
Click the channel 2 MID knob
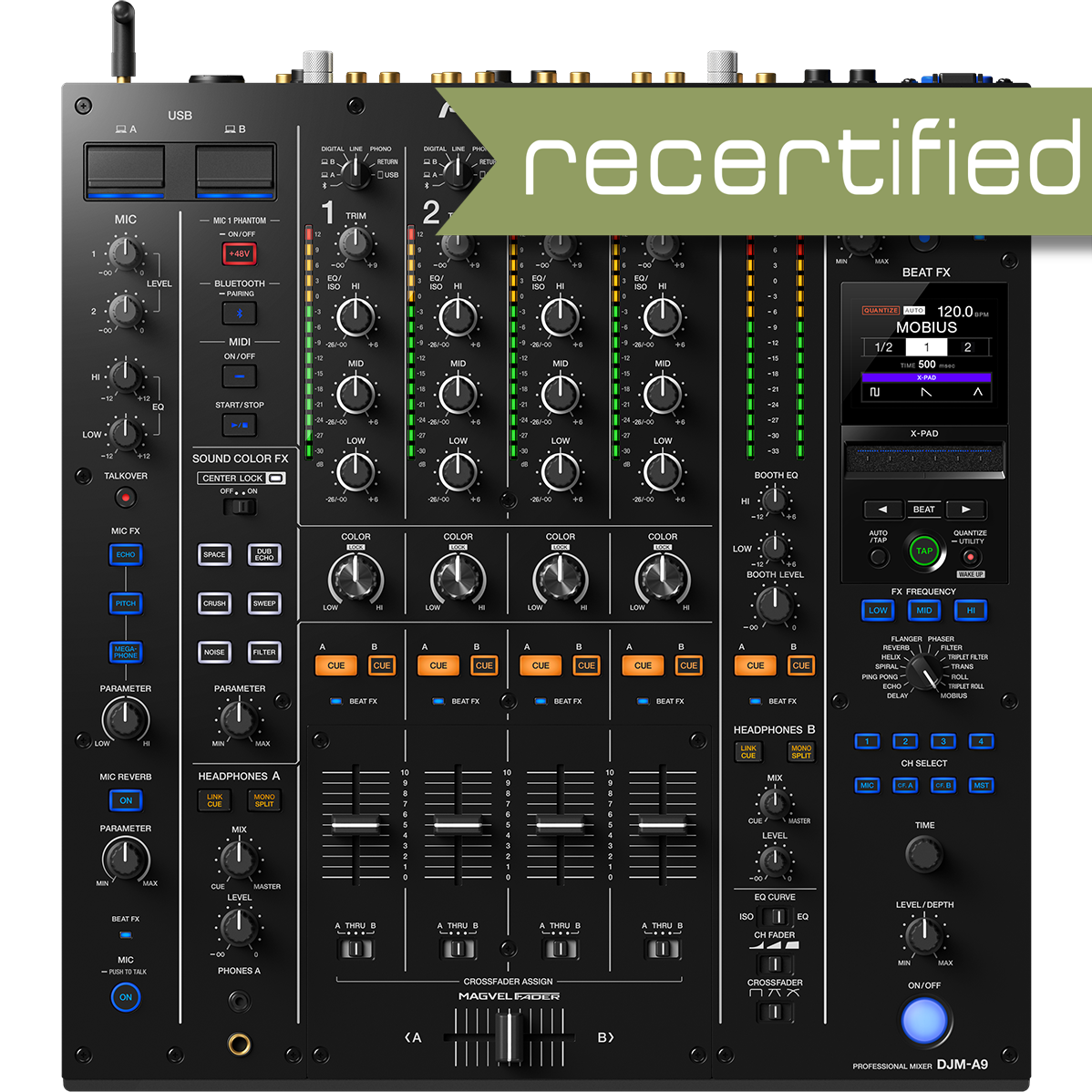pyautogui.click(x=458, y=395)
